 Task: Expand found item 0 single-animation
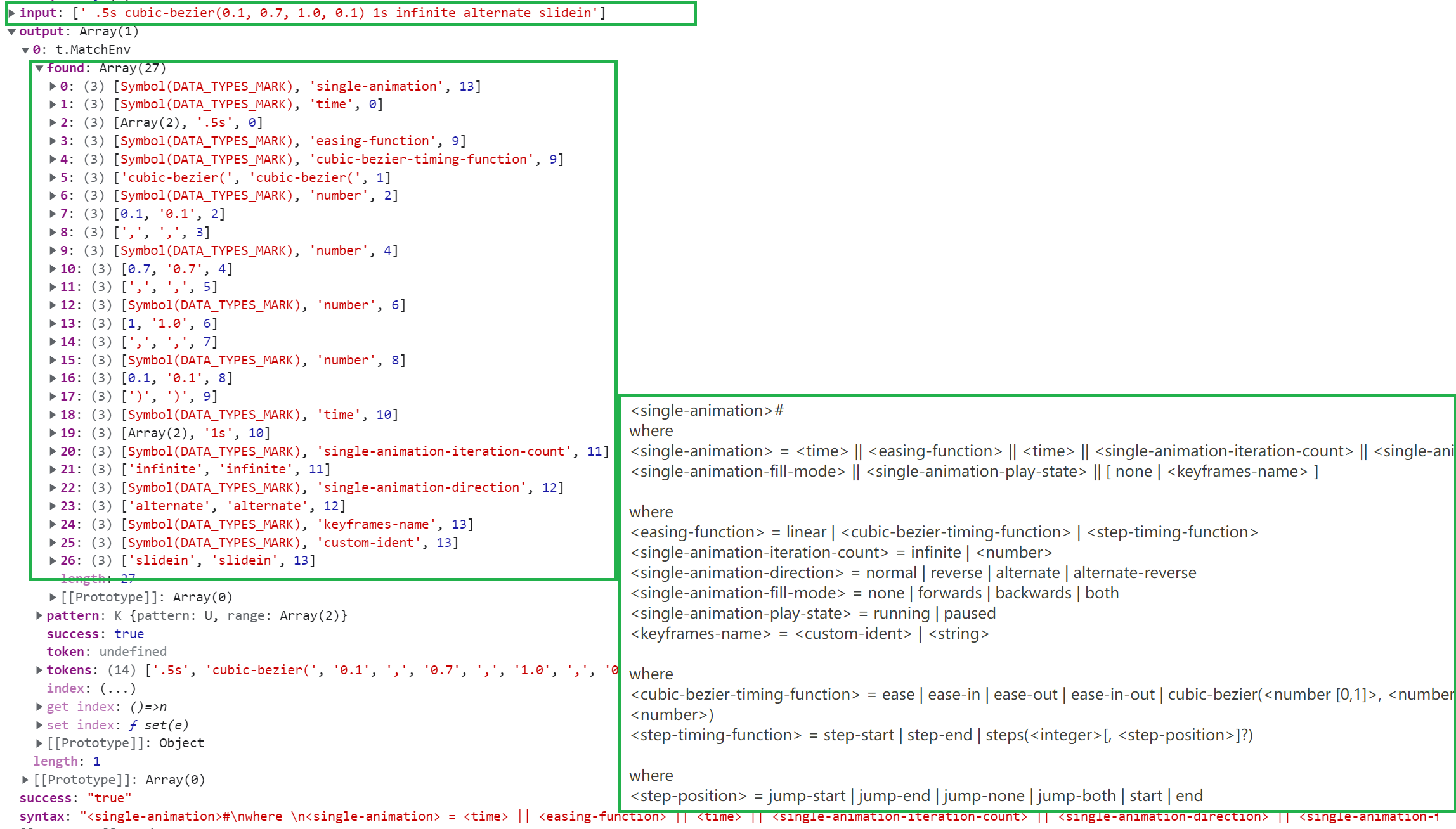point(53,86)
